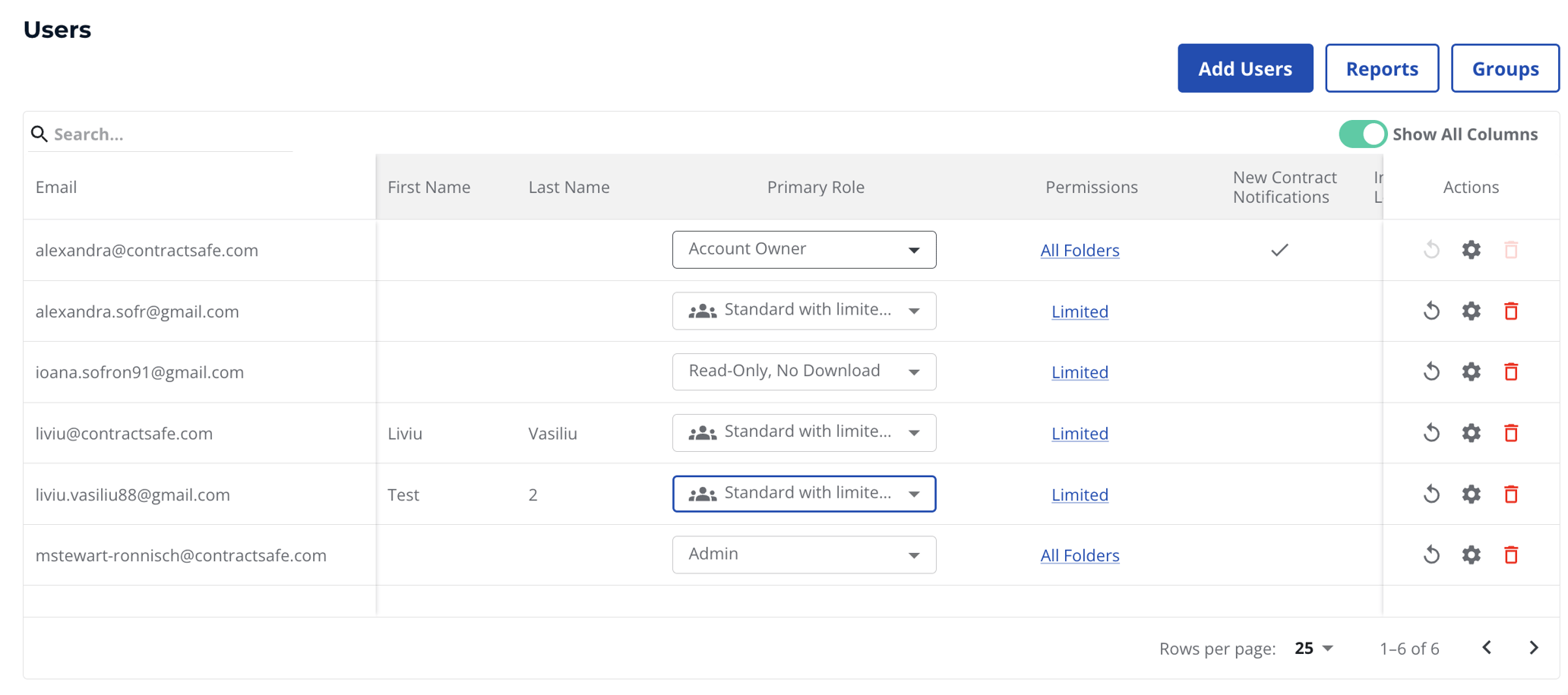Open settings gear for alexandra@contractsafe.com
1568x695 pixels.
click(x=1471, y=249)
